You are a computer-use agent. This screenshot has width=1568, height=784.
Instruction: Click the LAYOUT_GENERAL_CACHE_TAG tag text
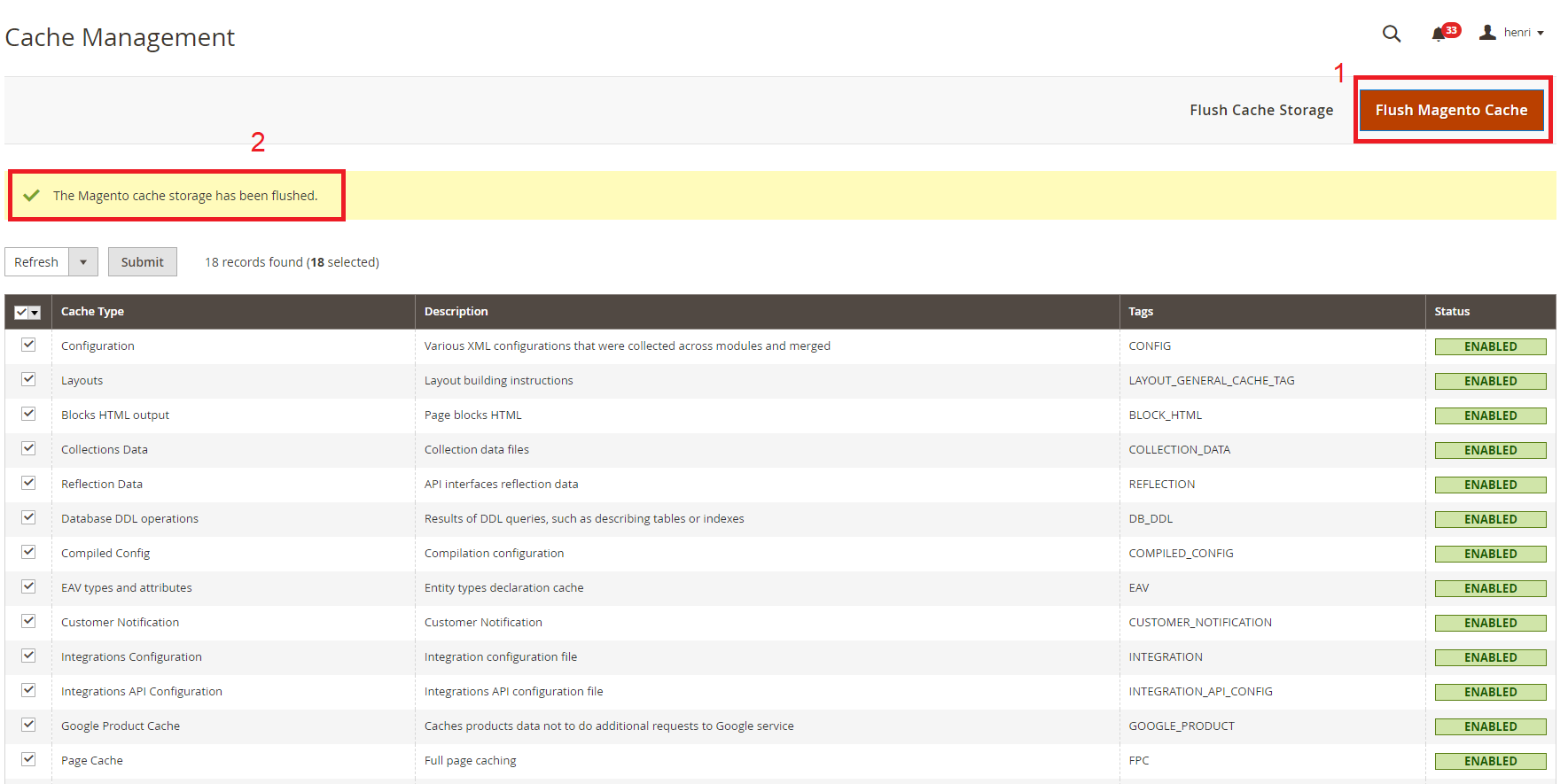click(x=1212, y=381)
